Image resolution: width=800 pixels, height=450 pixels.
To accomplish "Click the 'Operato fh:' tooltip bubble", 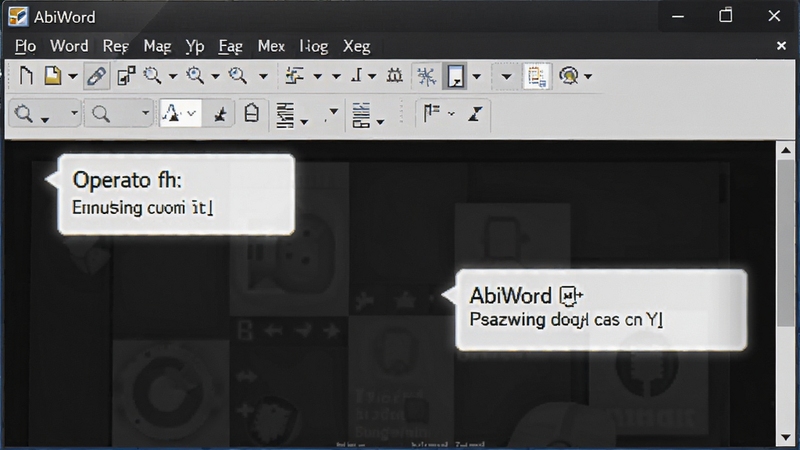I will click(x=176, y=194).
